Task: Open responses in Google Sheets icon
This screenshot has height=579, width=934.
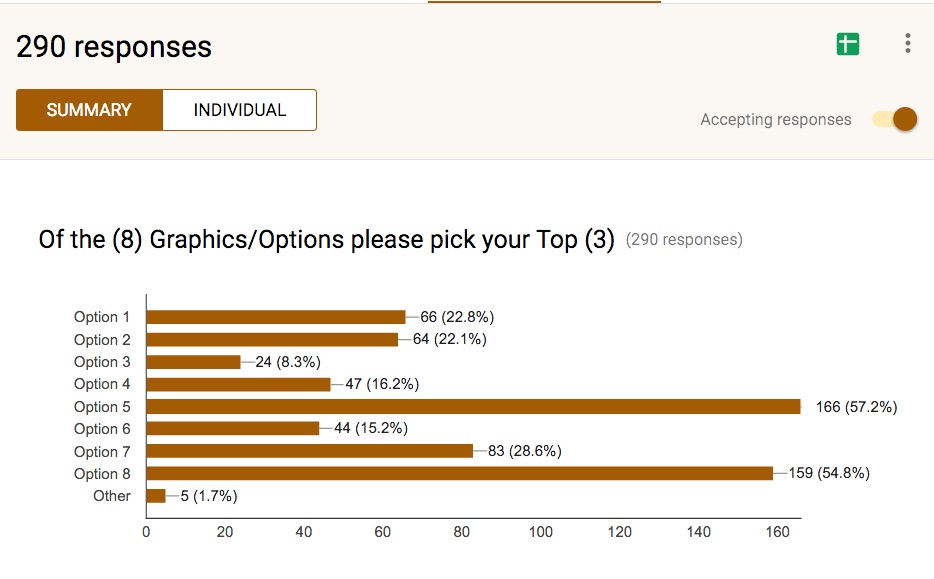Action: (848, 43)
